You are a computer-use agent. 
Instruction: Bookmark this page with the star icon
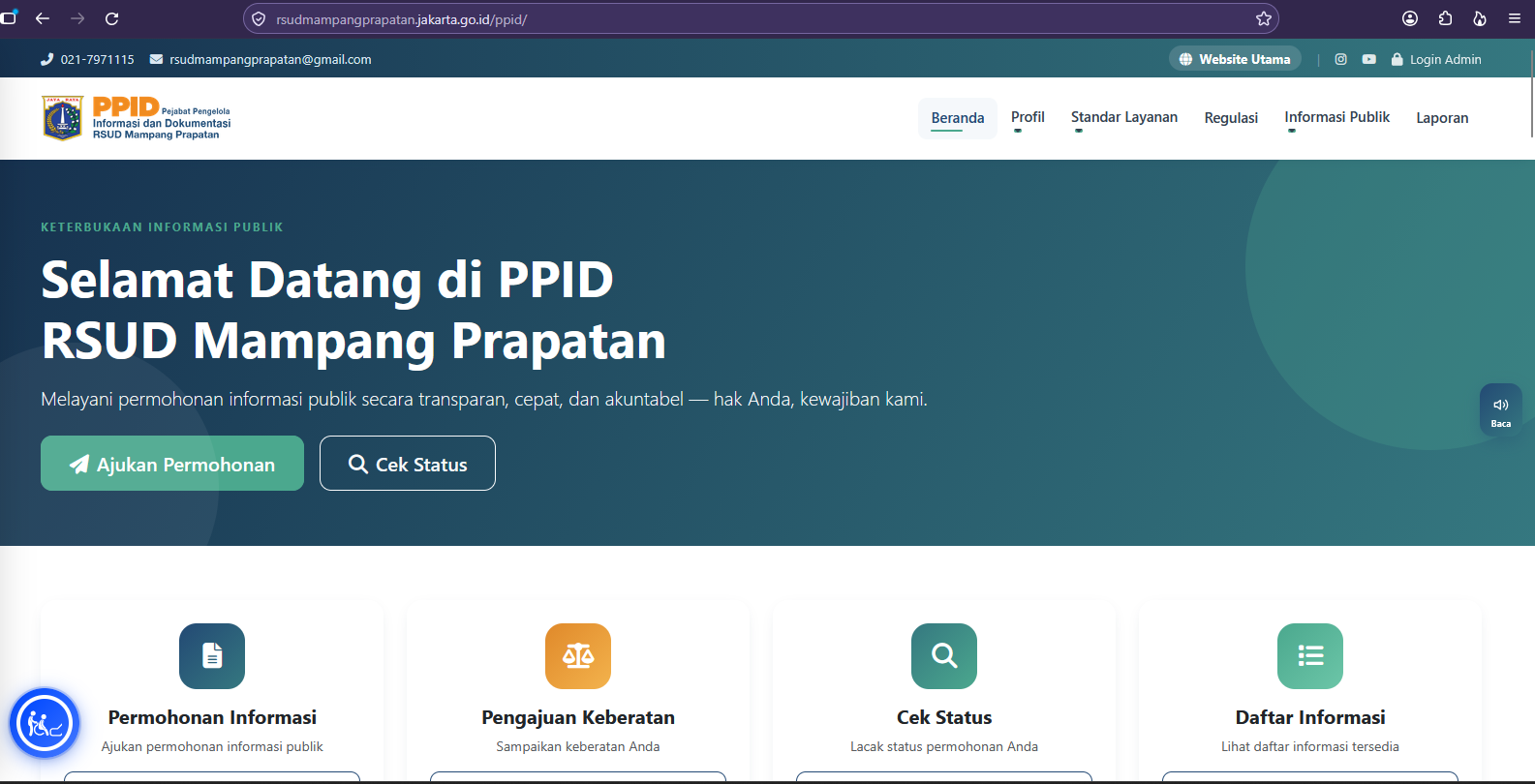pos(1264,18)
